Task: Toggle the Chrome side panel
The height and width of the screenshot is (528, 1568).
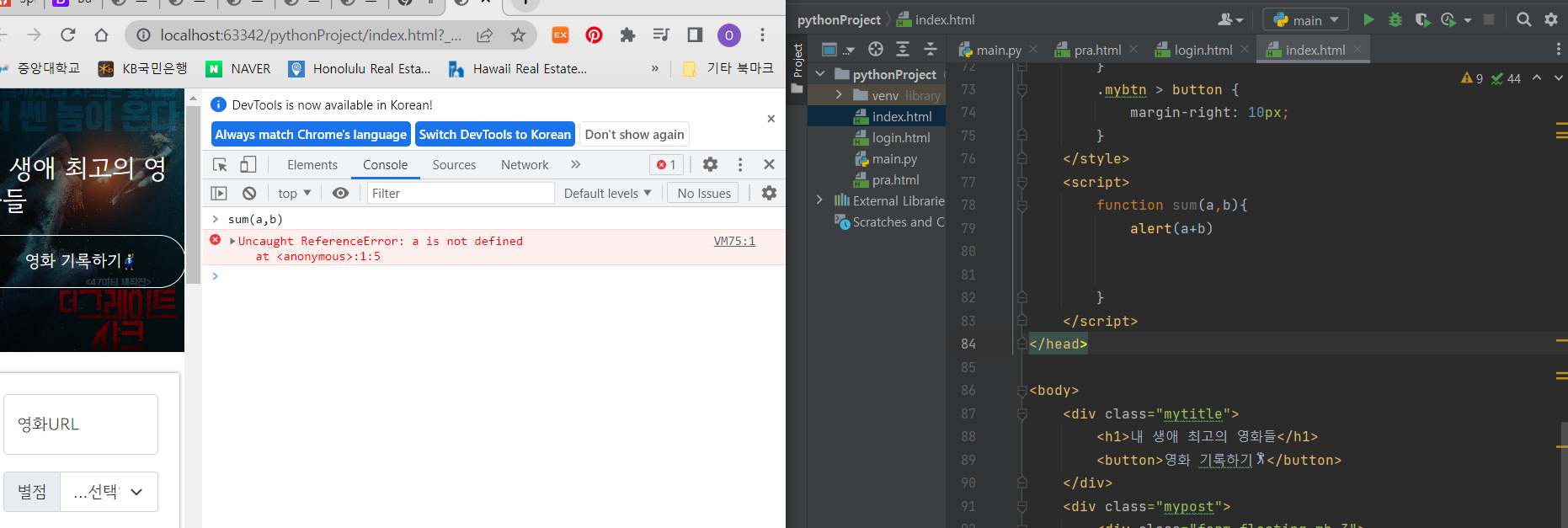Action: tap(695, 35)
